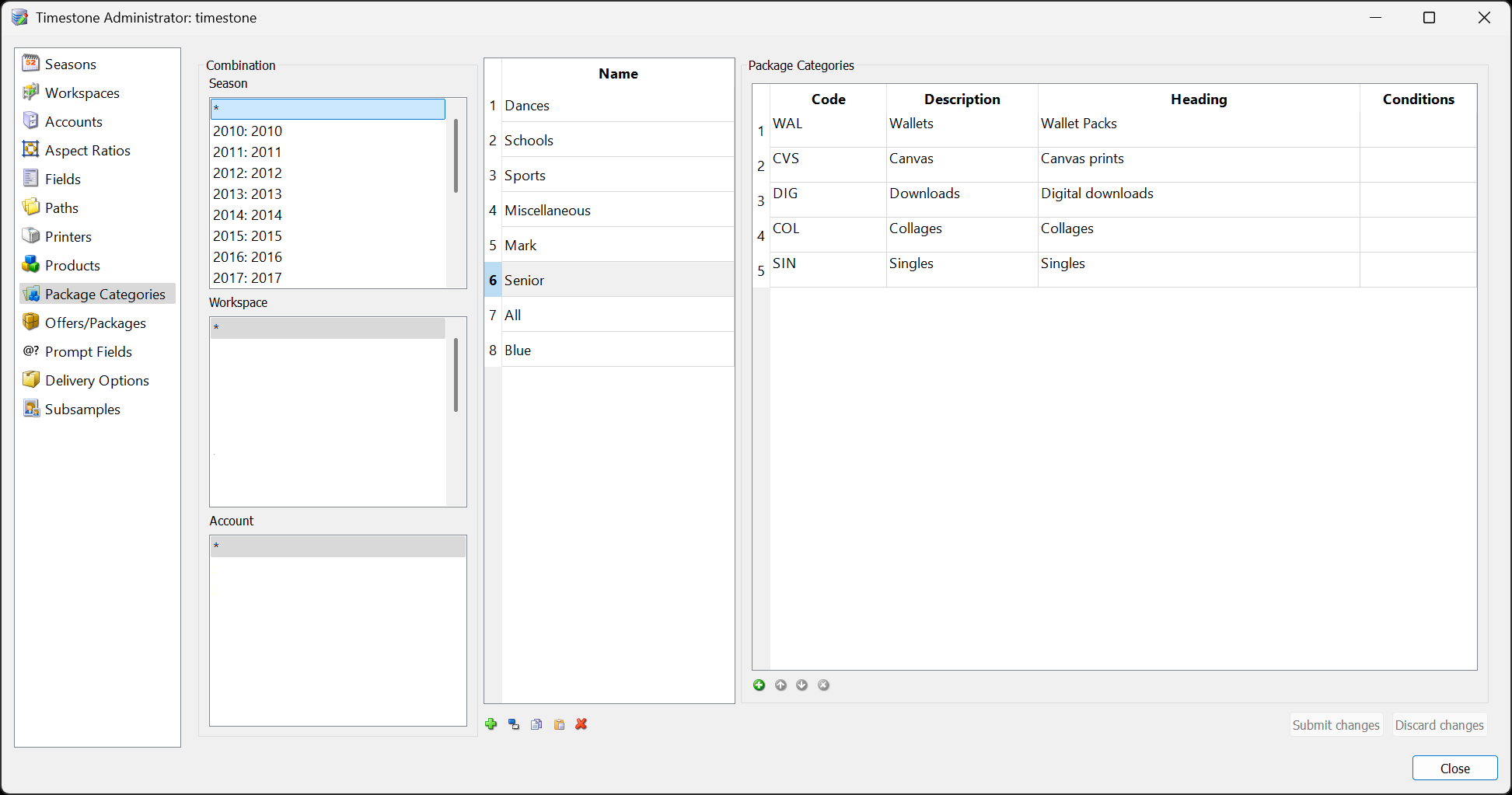Screen dimensions: 1512x795
Task: Click Discard changes button
Action: (x=1439, y=724)
